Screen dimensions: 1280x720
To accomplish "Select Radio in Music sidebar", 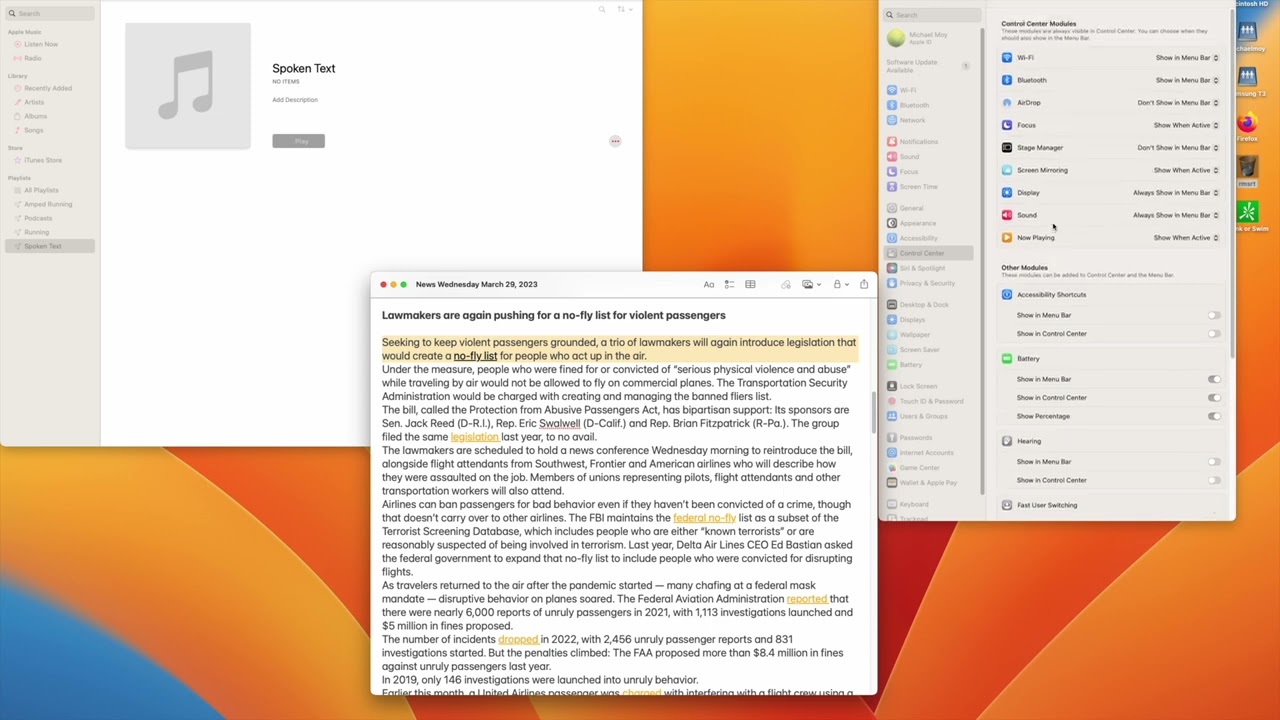I will click(x=50, y=58).
